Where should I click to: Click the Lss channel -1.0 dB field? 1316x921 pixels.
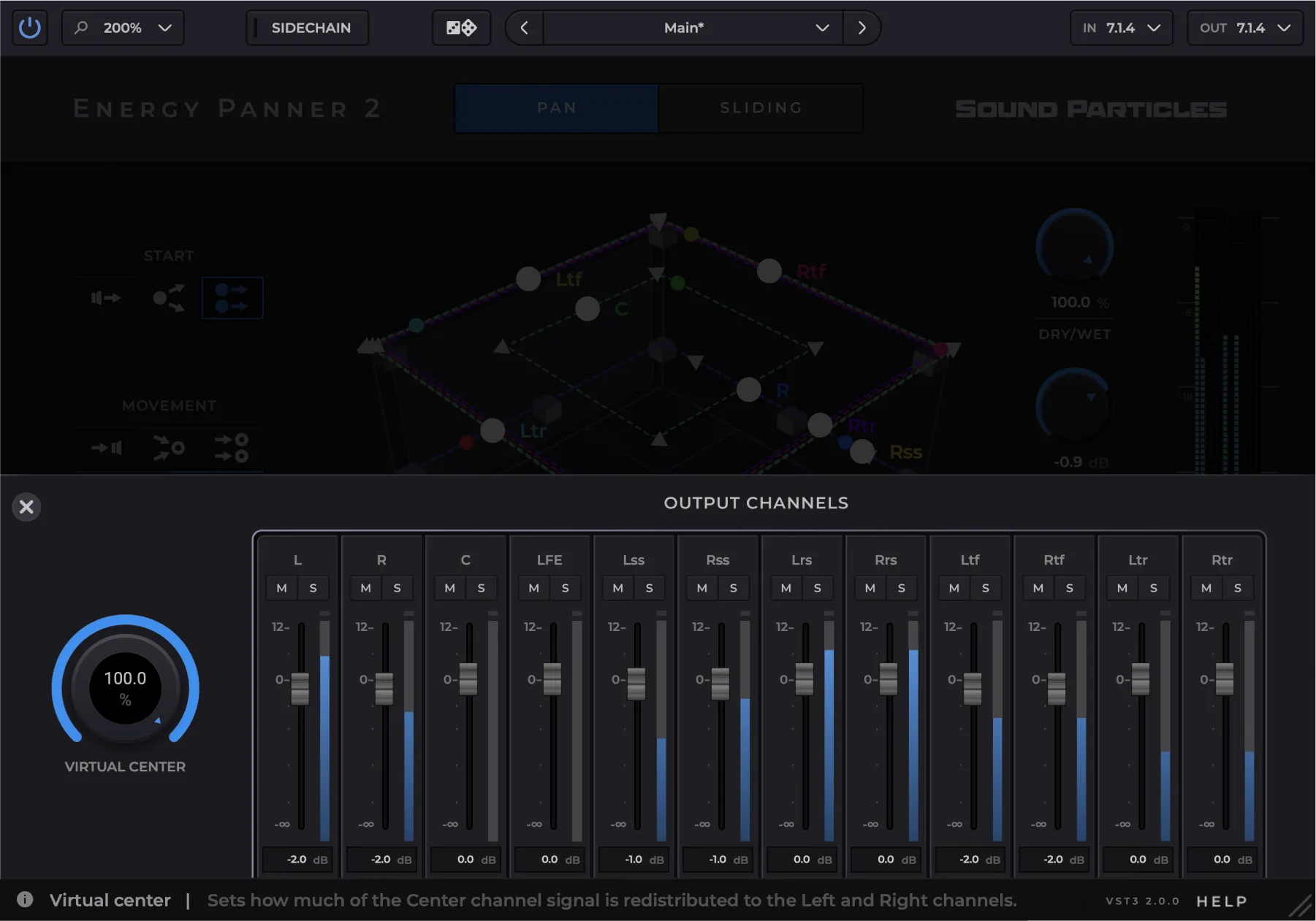coord(634,860)
